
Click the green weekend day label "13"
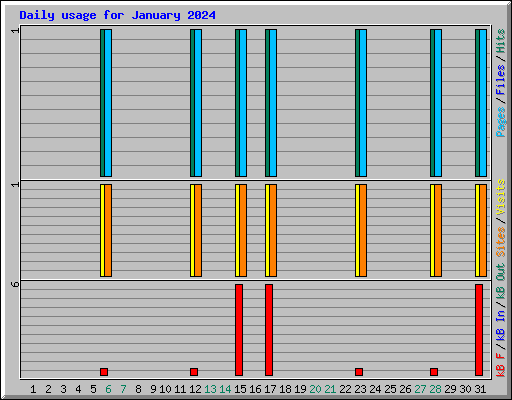pos(210,389)
